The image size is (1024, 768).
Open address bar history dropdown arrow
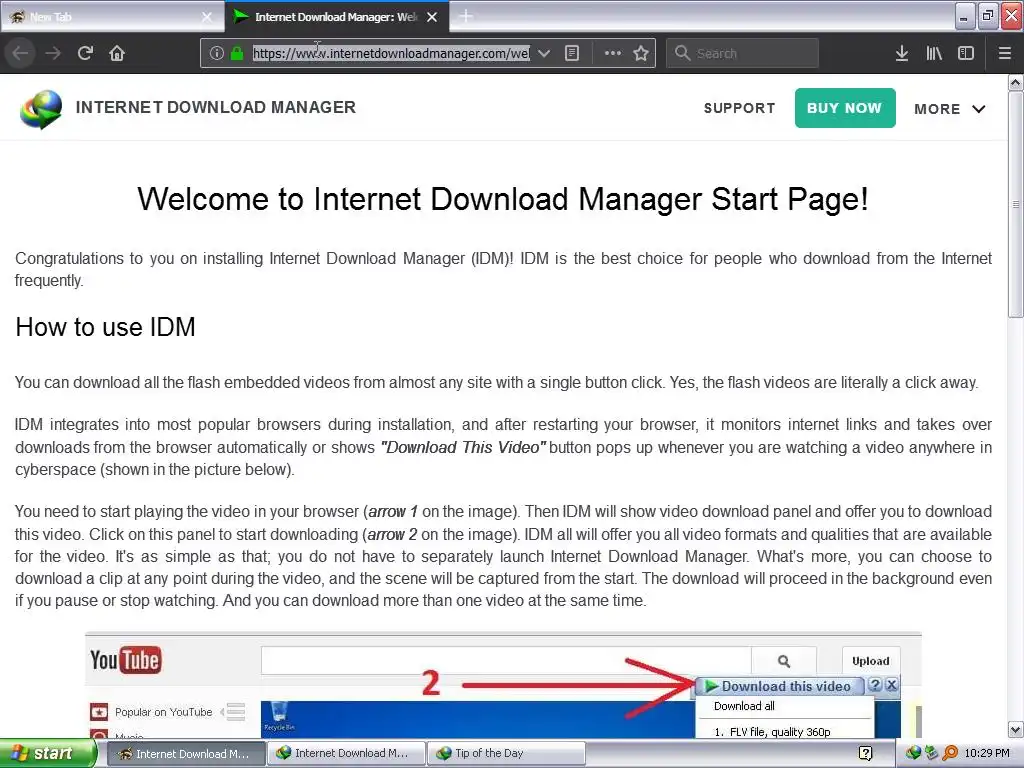(543, 54)
